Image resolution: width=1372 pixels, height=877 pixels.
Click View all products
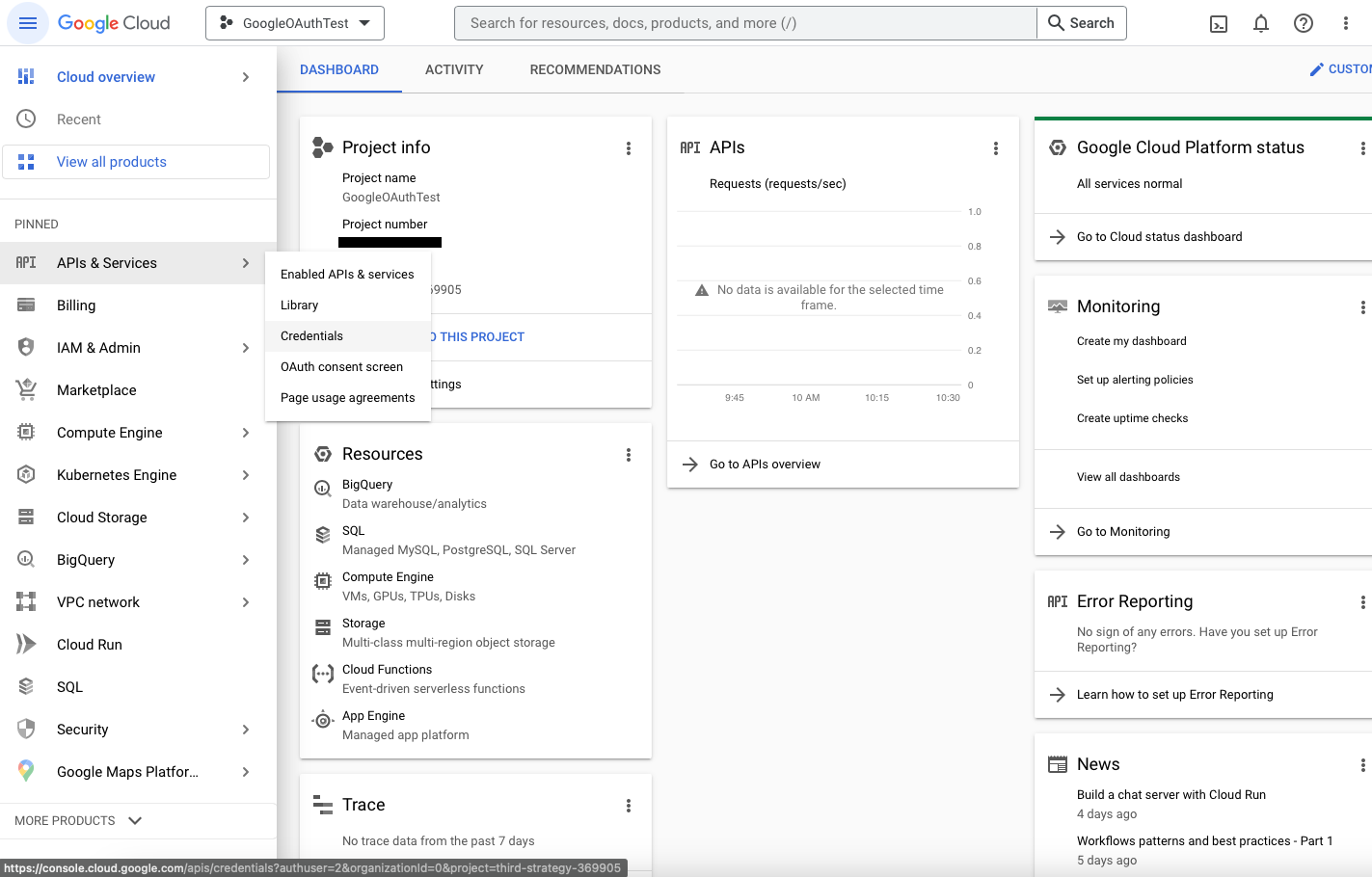(x=136, y=162)
